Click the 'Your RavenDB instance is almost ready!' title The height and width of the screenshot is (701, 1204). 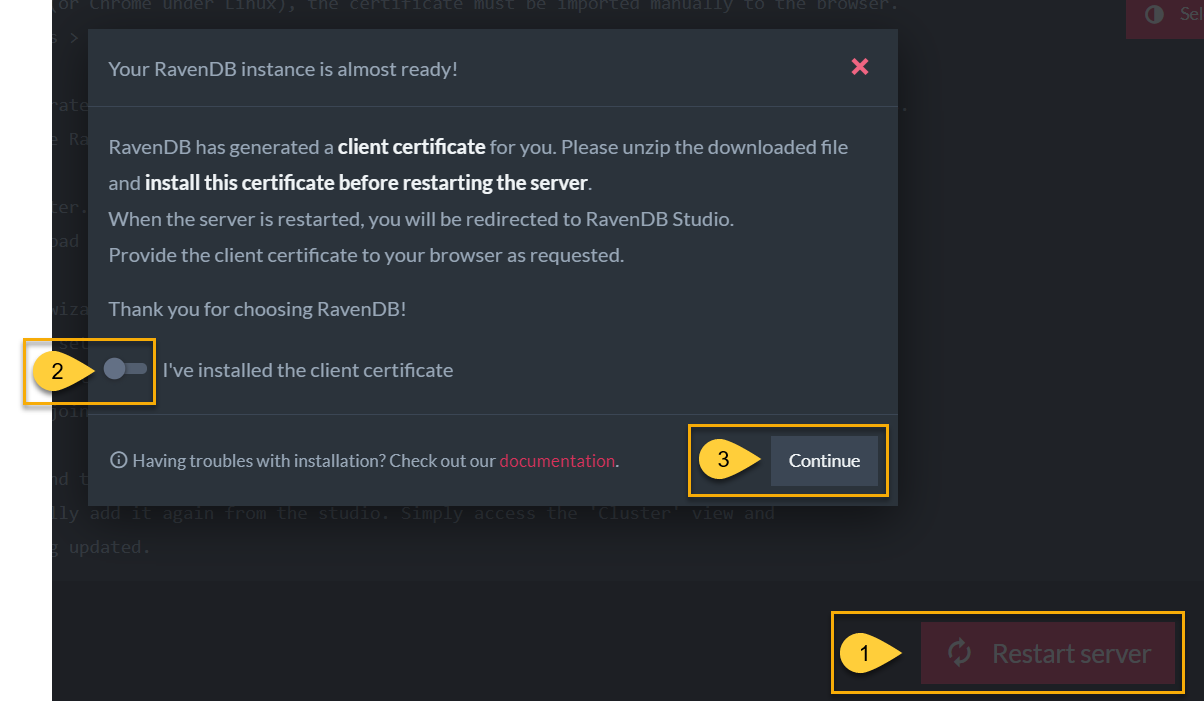pos(283,69)
